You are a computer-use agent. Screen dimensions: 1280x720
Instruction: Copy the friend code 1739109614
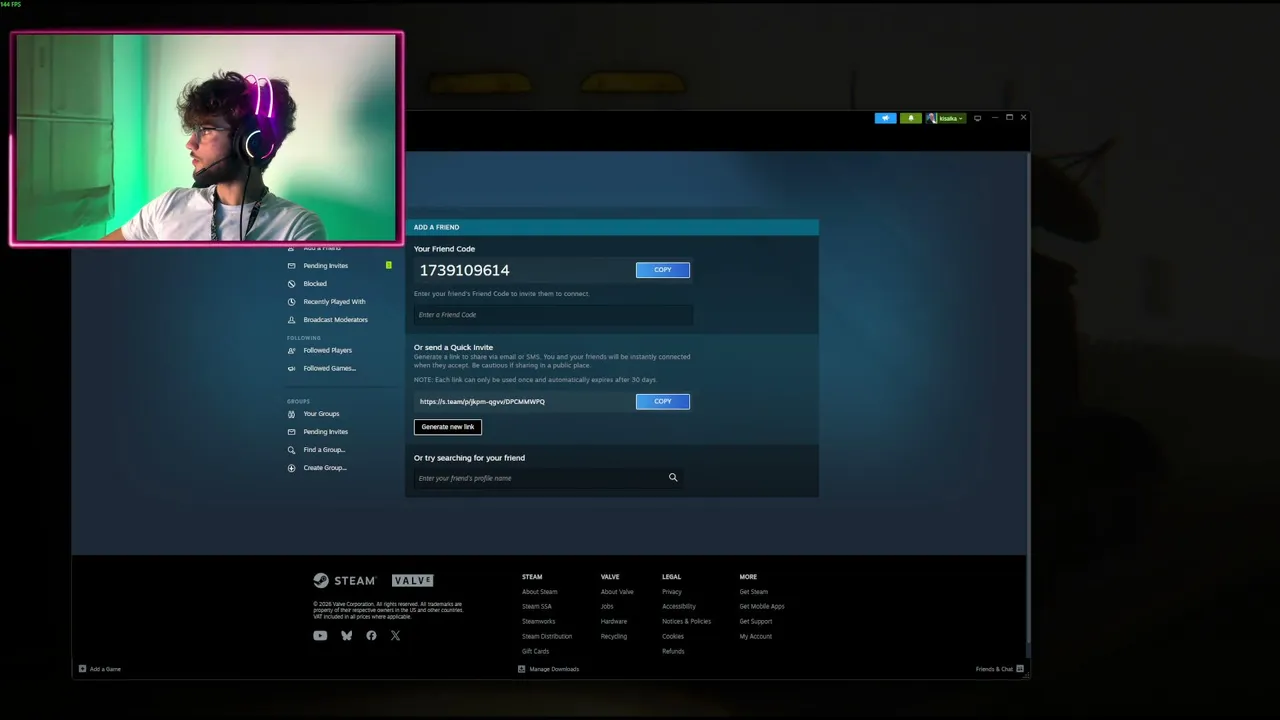(662, 270)
